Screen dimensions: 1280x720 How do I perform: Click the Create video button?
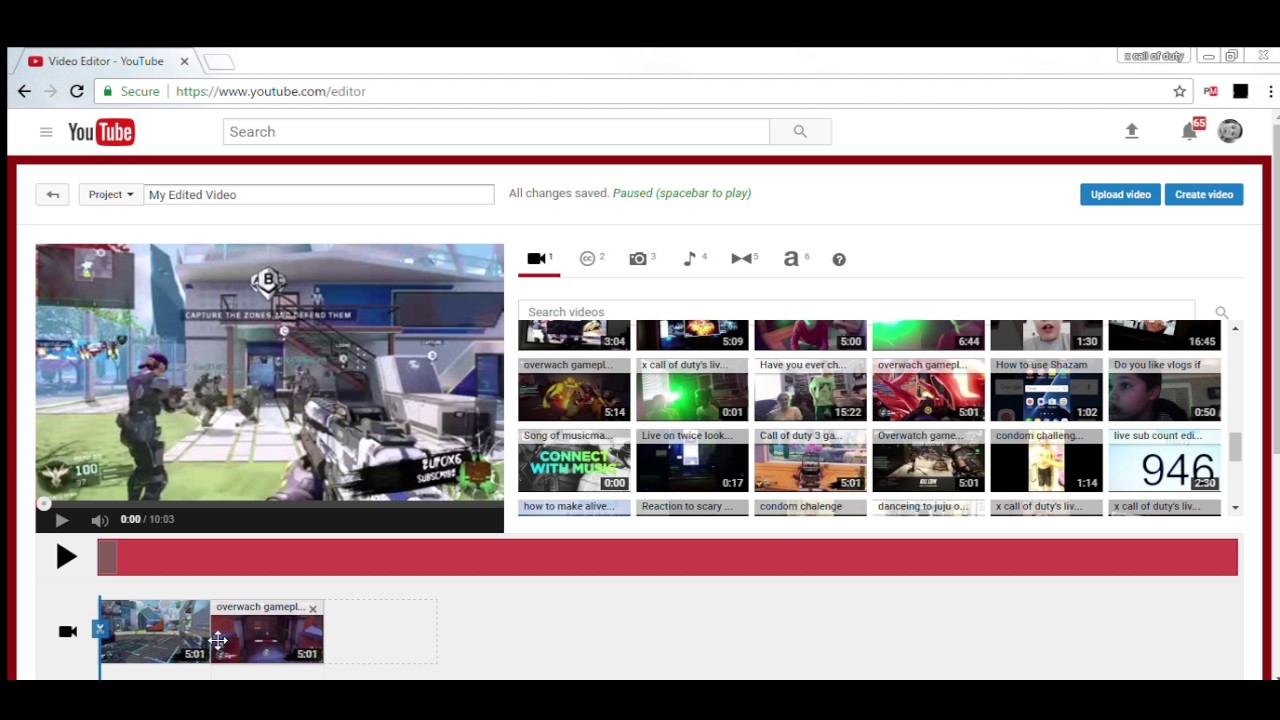1204,194
